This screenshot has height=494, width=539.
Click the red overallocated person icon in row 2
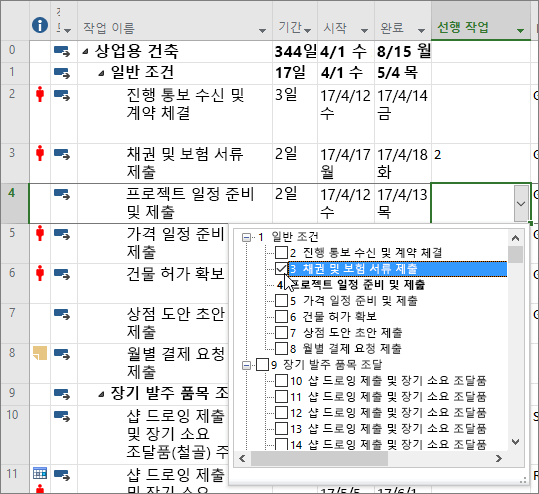(40, 94)
